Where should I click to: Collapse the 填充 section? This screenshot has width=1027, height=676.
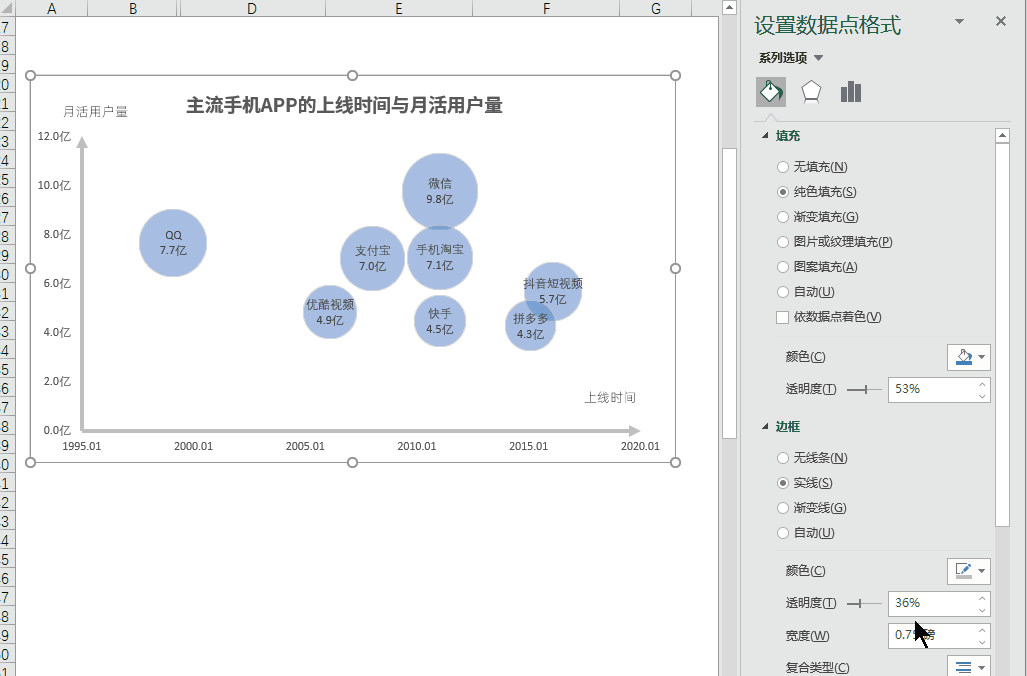(765, 136)
